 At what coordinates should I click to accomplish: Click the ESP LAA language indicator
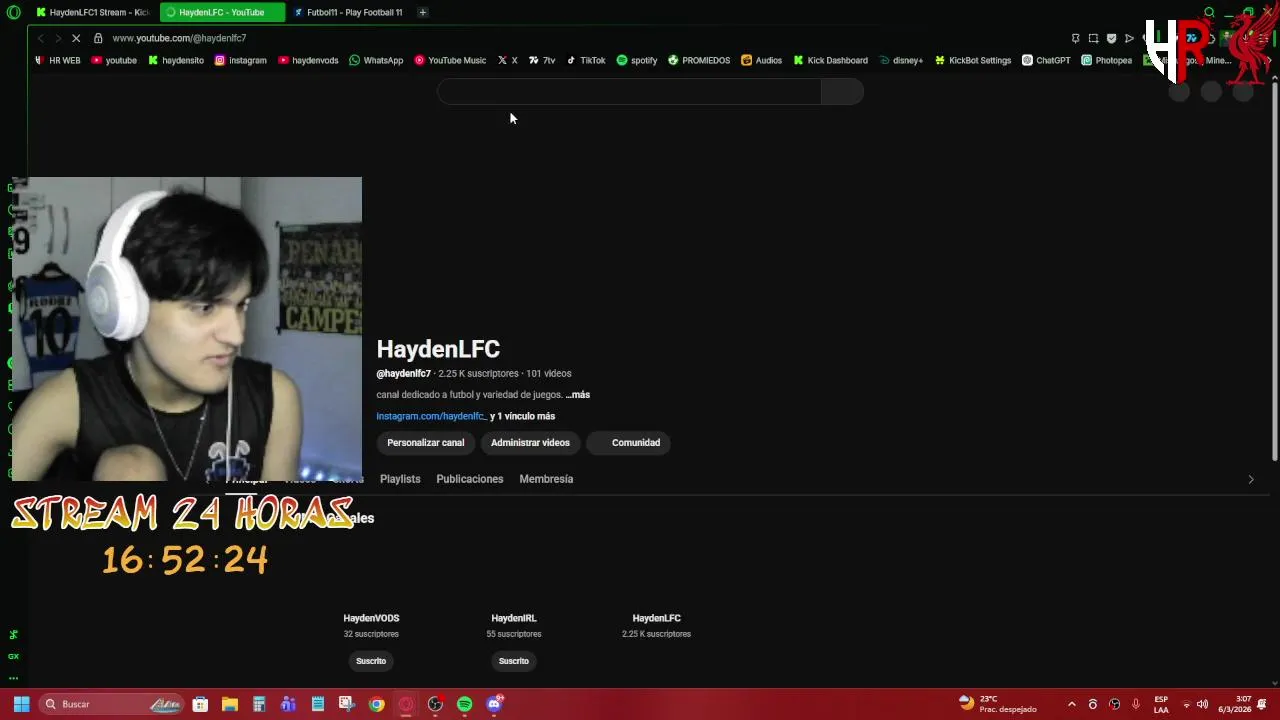click(x=1161, y=704)
